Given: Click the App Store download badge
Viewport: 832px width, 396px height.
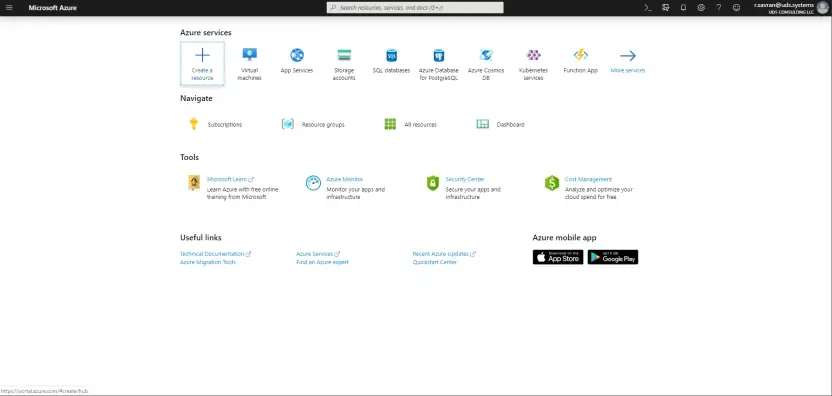Looking at the screenshot, I should [558, 257].
